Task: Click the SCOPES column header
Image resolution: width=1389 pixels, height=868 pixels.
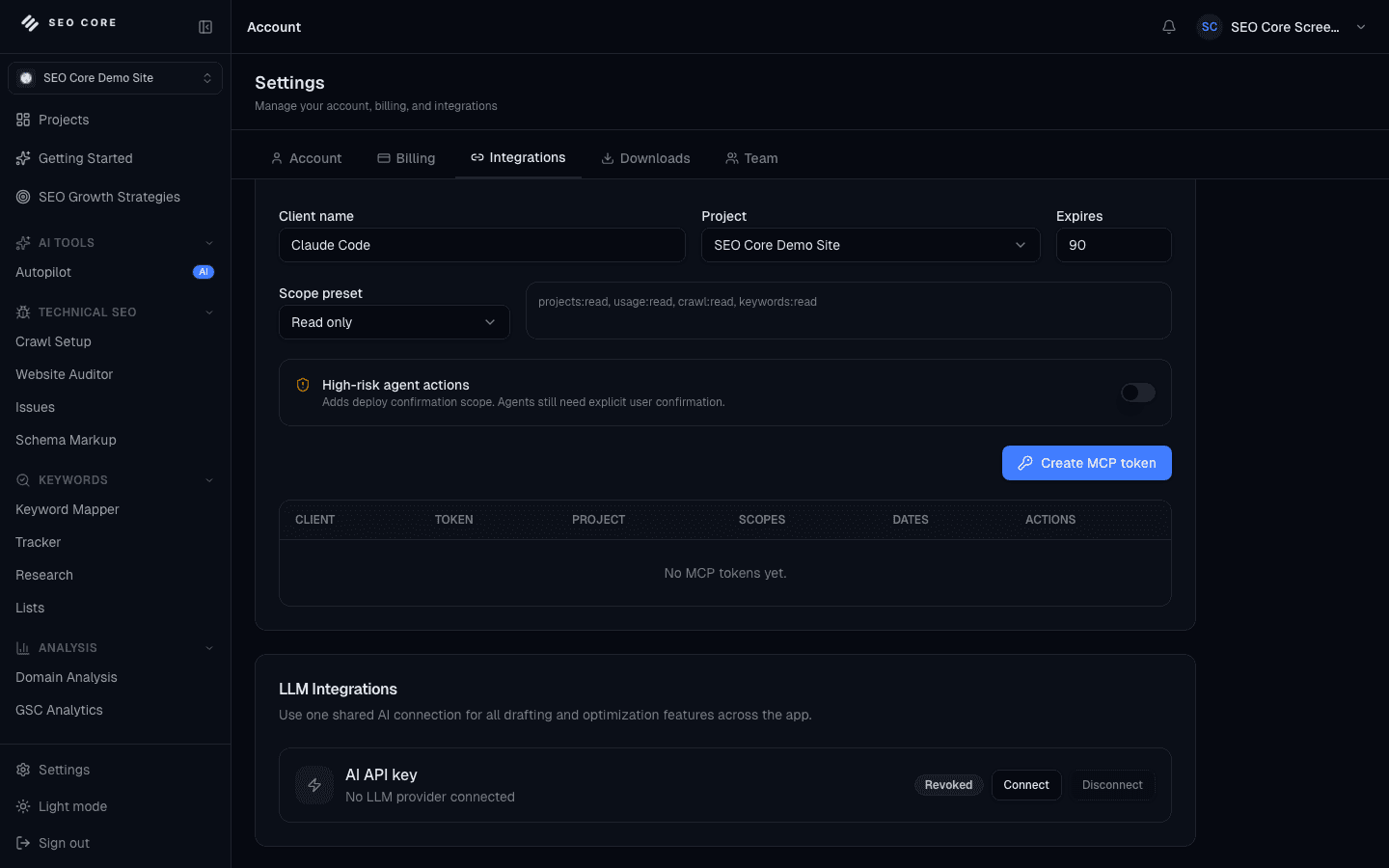Action: coord(762,520)
